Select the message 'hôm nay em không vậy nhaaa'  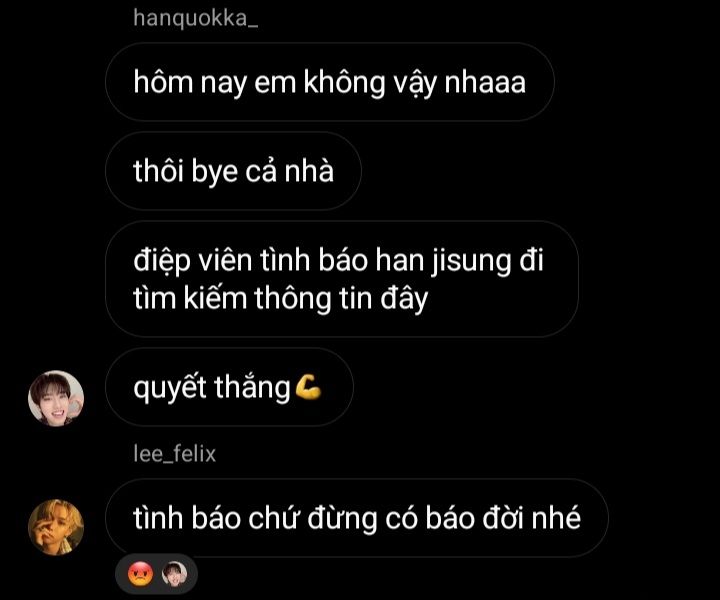click(330, 82)
